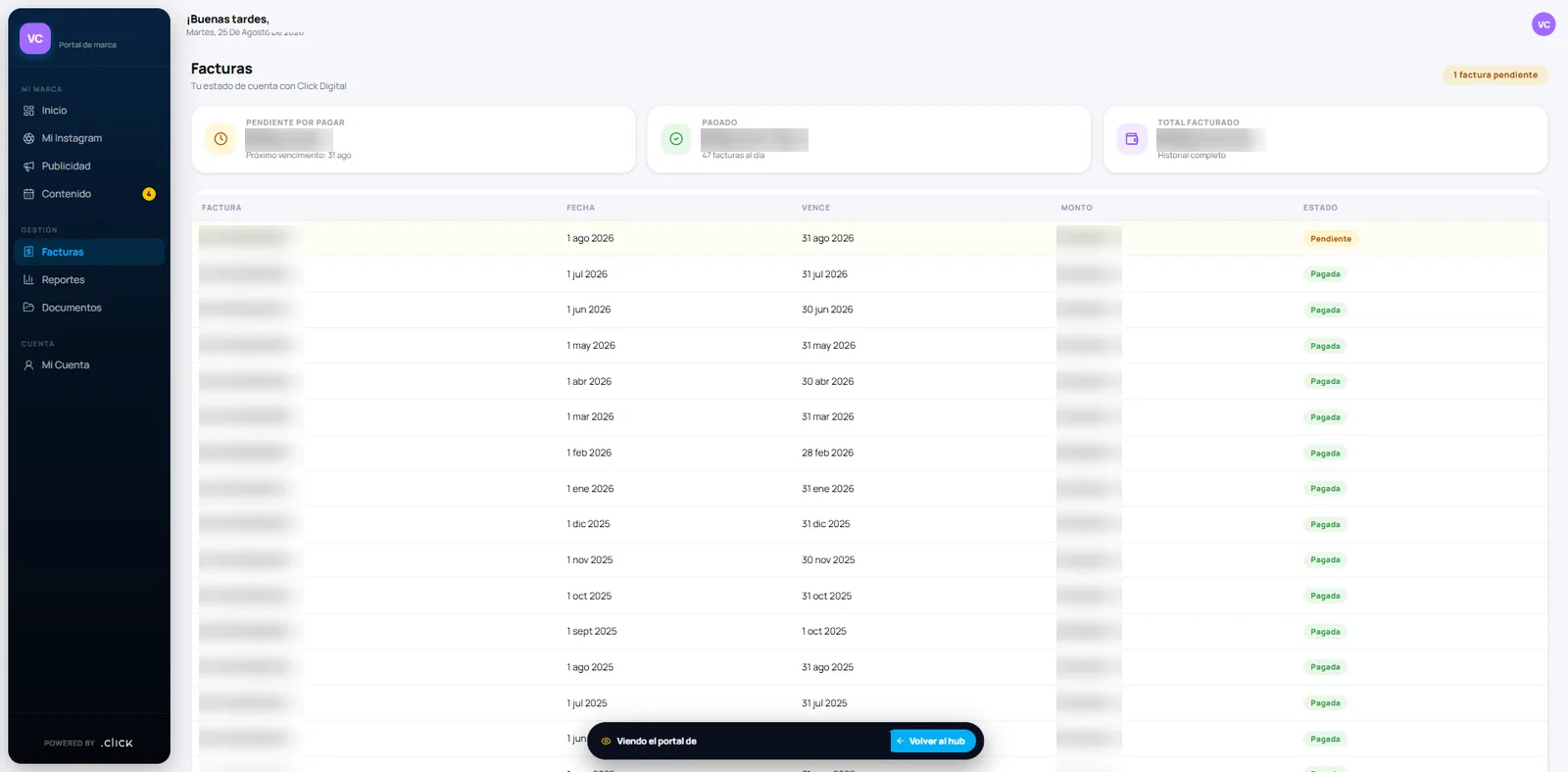This screenshot has height=772, width=1568.
Task: Click the Mi Instagram icon
Action: (x=28, y=138)
